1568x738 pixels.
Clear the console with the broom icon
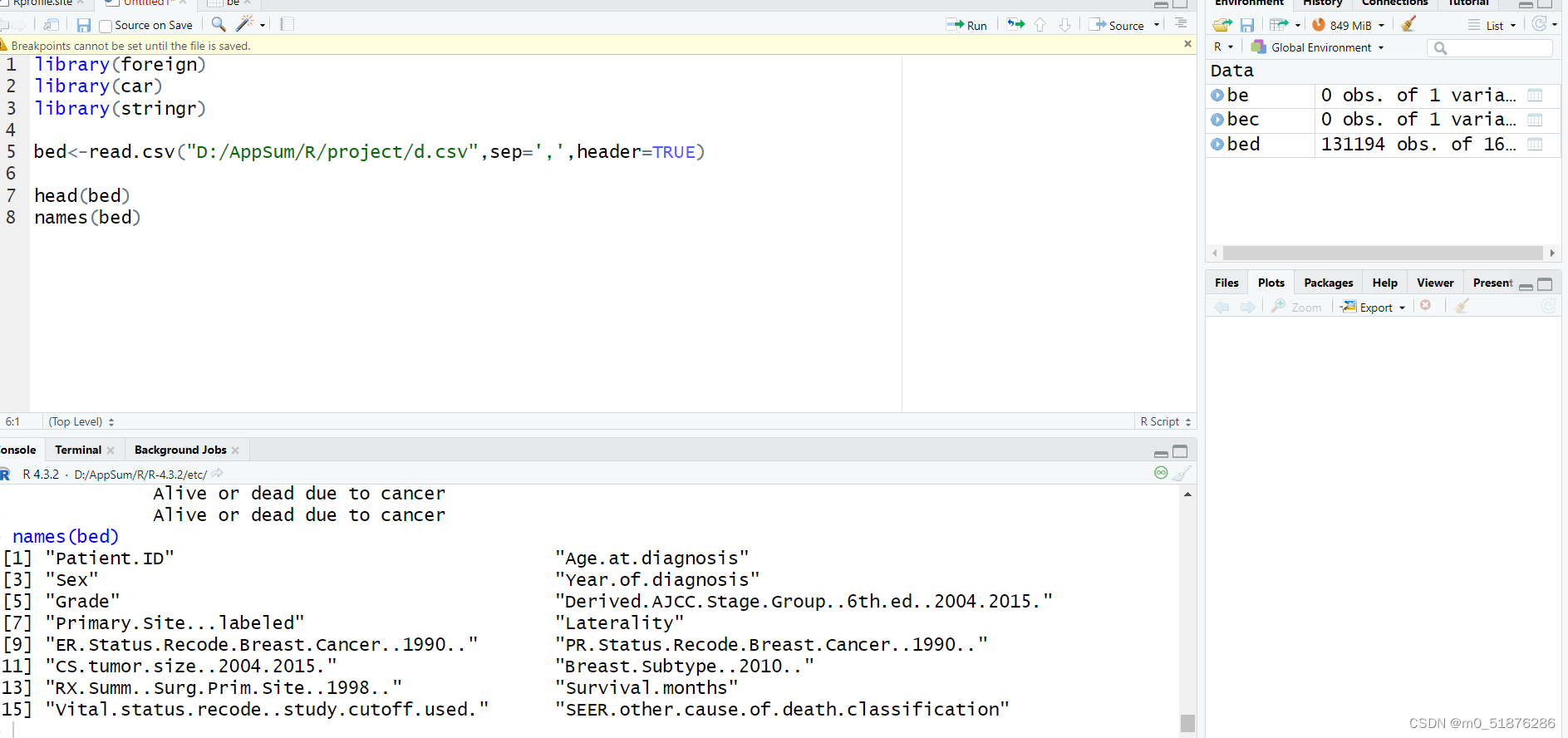click(1182, 474)
